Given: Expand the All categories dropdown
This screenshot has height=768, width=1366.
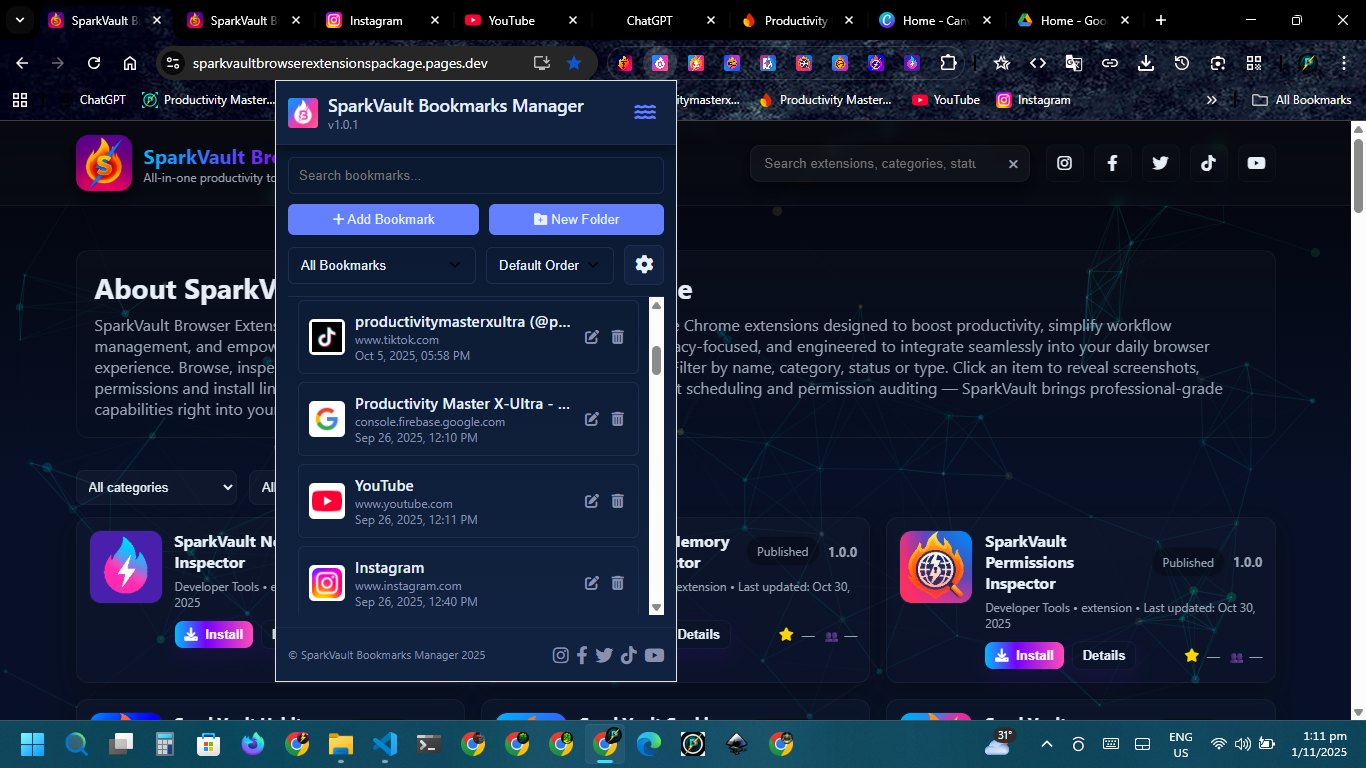Looking at the screenshot, I should 156,487.
